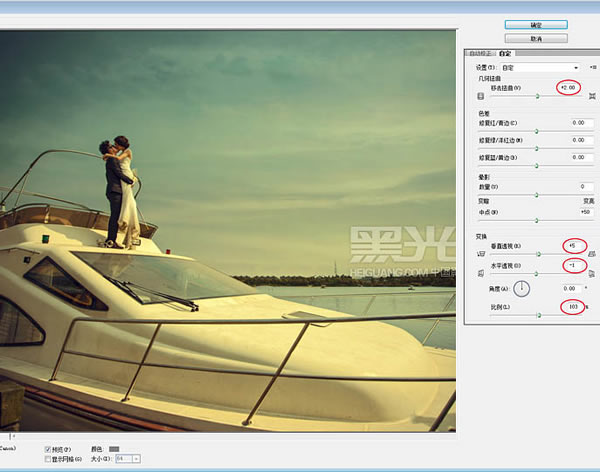This screenshot has height=472, width=600.
Task: Toggle the Preview (预览) checkbox
Action: [x=47, y=449]
